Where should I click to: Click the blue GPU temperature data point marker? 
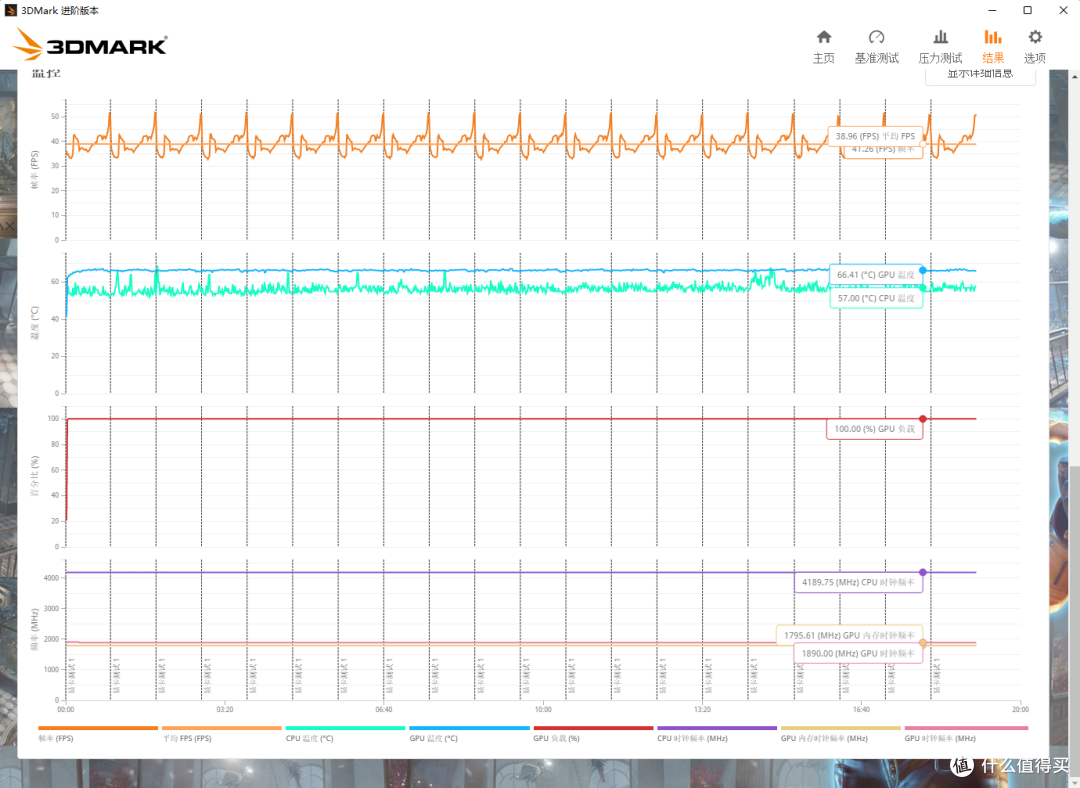[922, 271]
